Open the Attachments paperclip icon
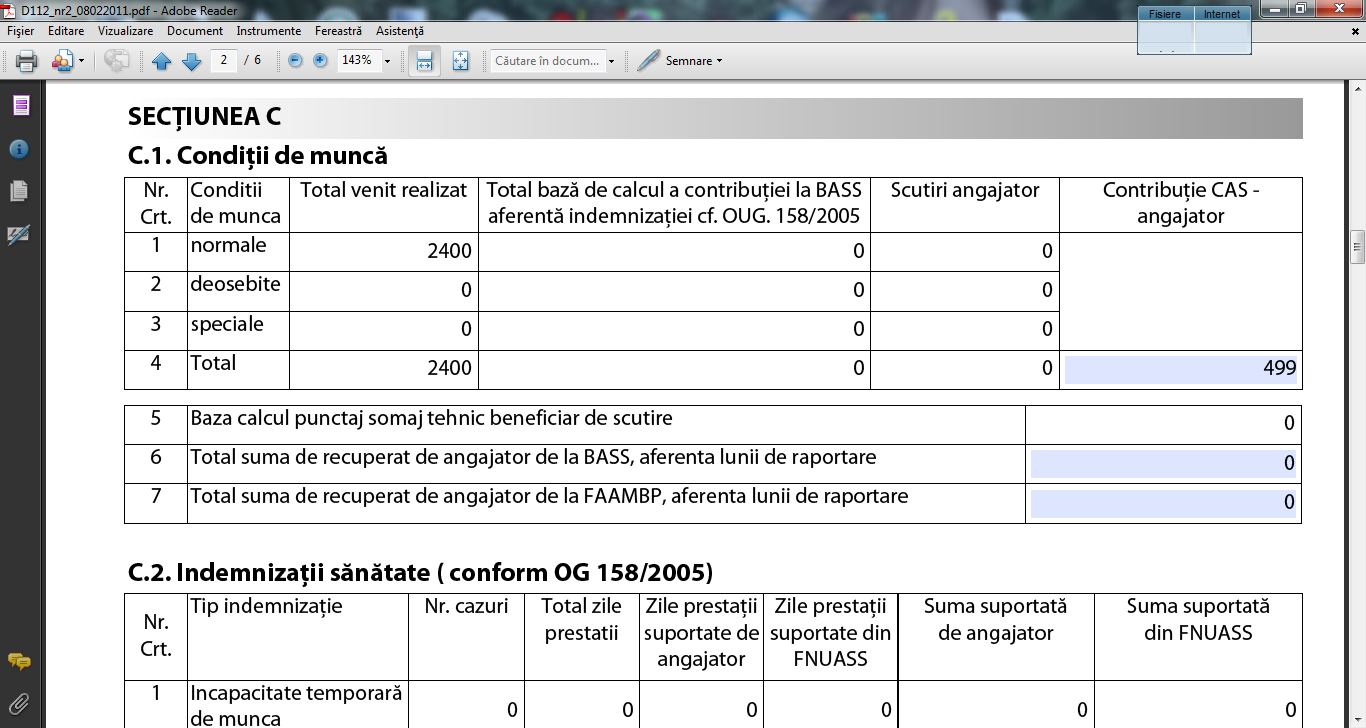1366x728 pixels. click(x=19, y=703)
